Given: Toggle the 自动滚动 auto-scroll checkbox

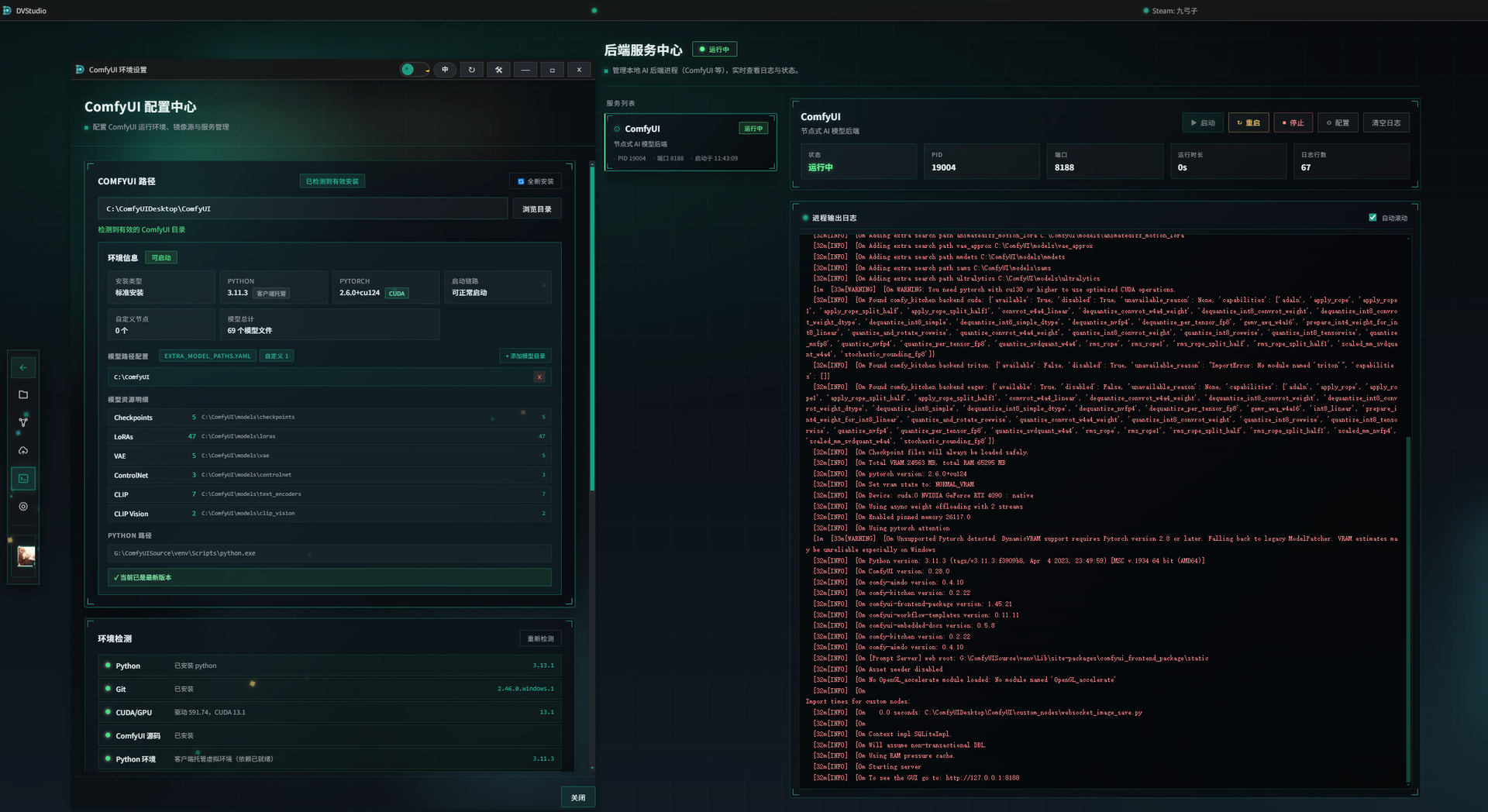Looking at the screenshot, I should [x=1373, y=218].
